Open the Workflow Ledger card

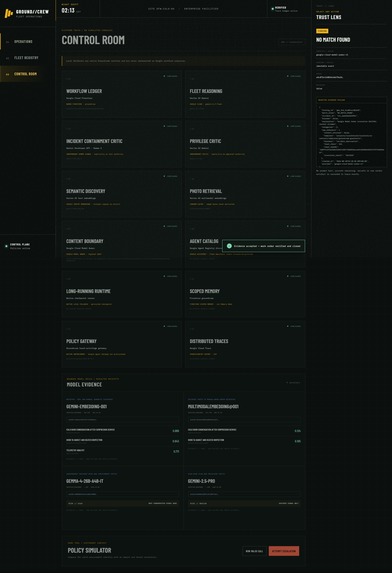pos(122,94)
